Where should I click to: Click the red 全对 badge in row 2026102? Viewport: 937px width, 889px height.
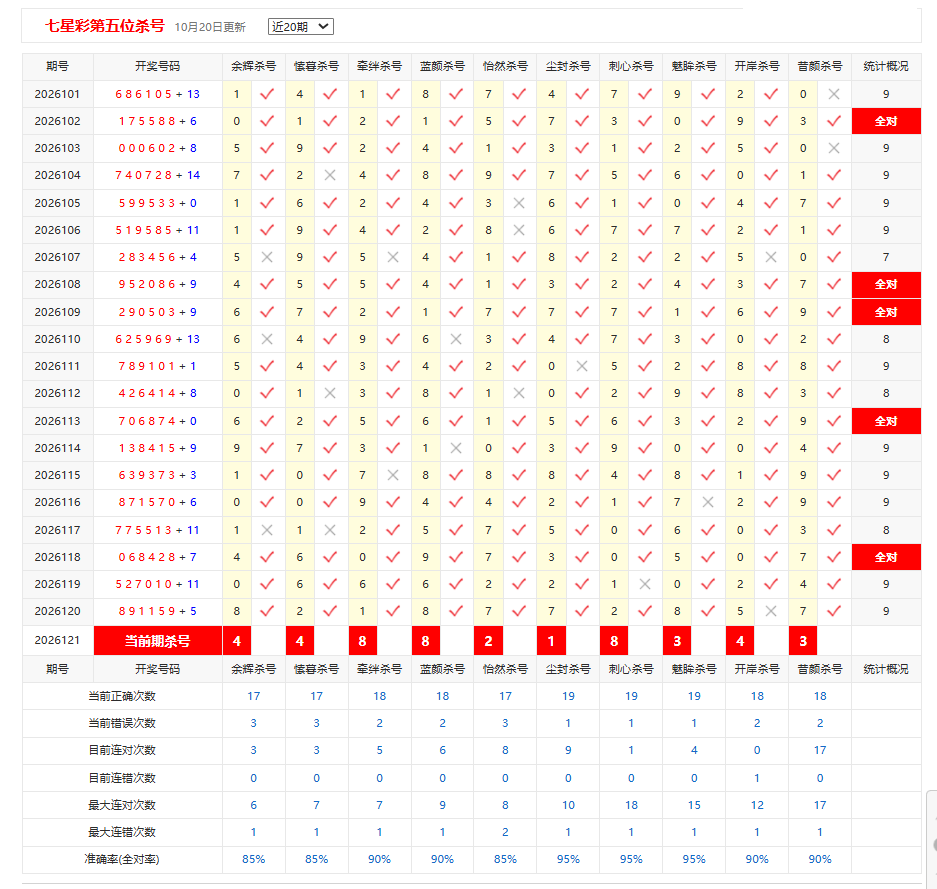tap(886, 121)
